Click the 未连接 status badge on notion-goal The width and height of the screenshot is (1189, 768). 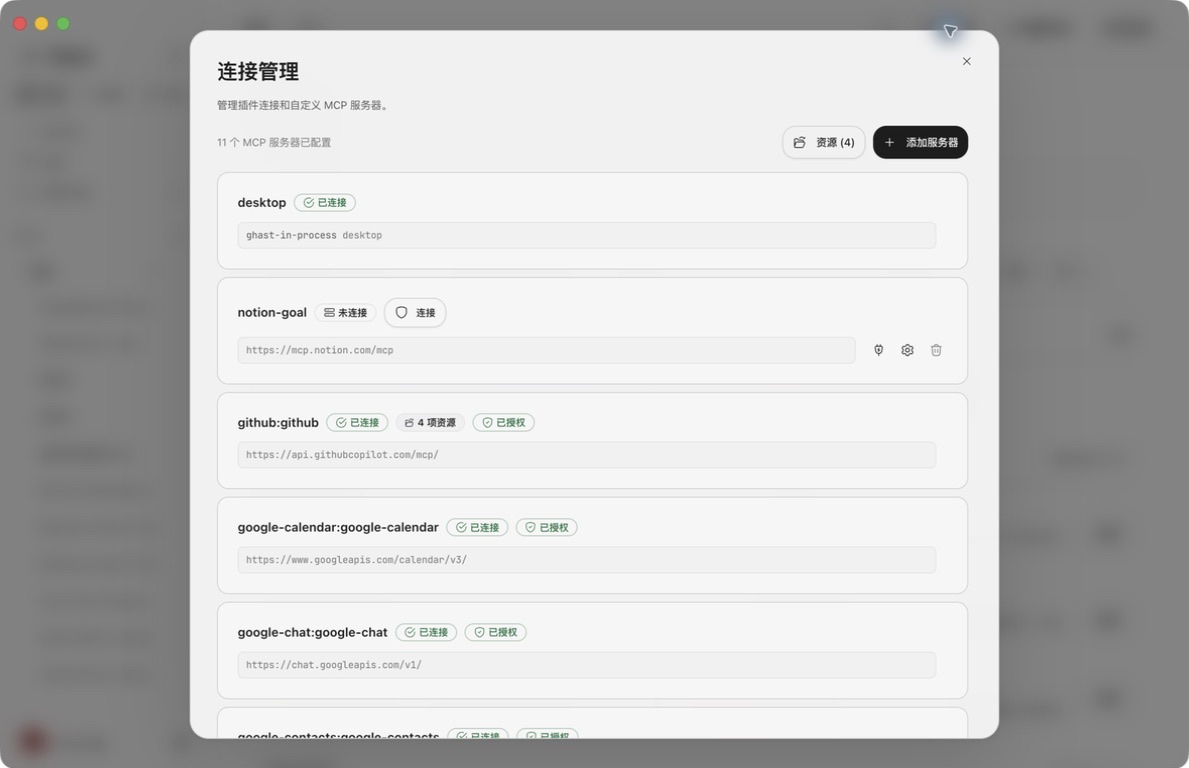[345, 312]
